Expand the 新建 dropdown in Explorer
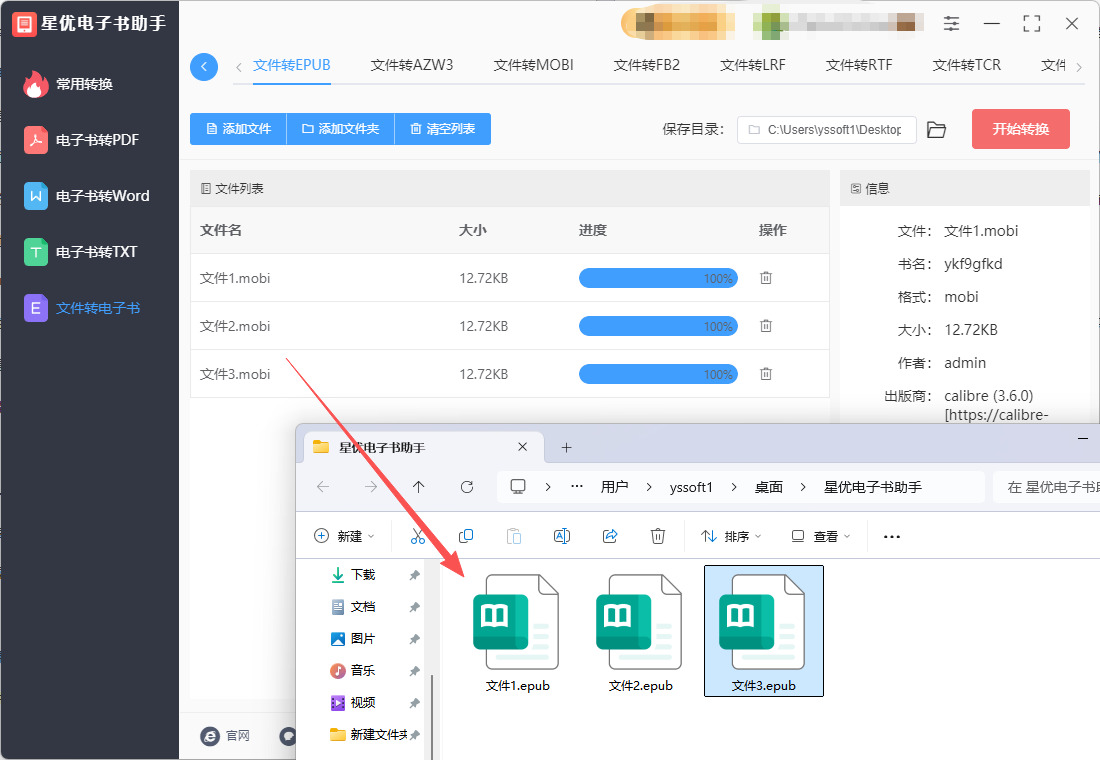 [x=344, y=536]
